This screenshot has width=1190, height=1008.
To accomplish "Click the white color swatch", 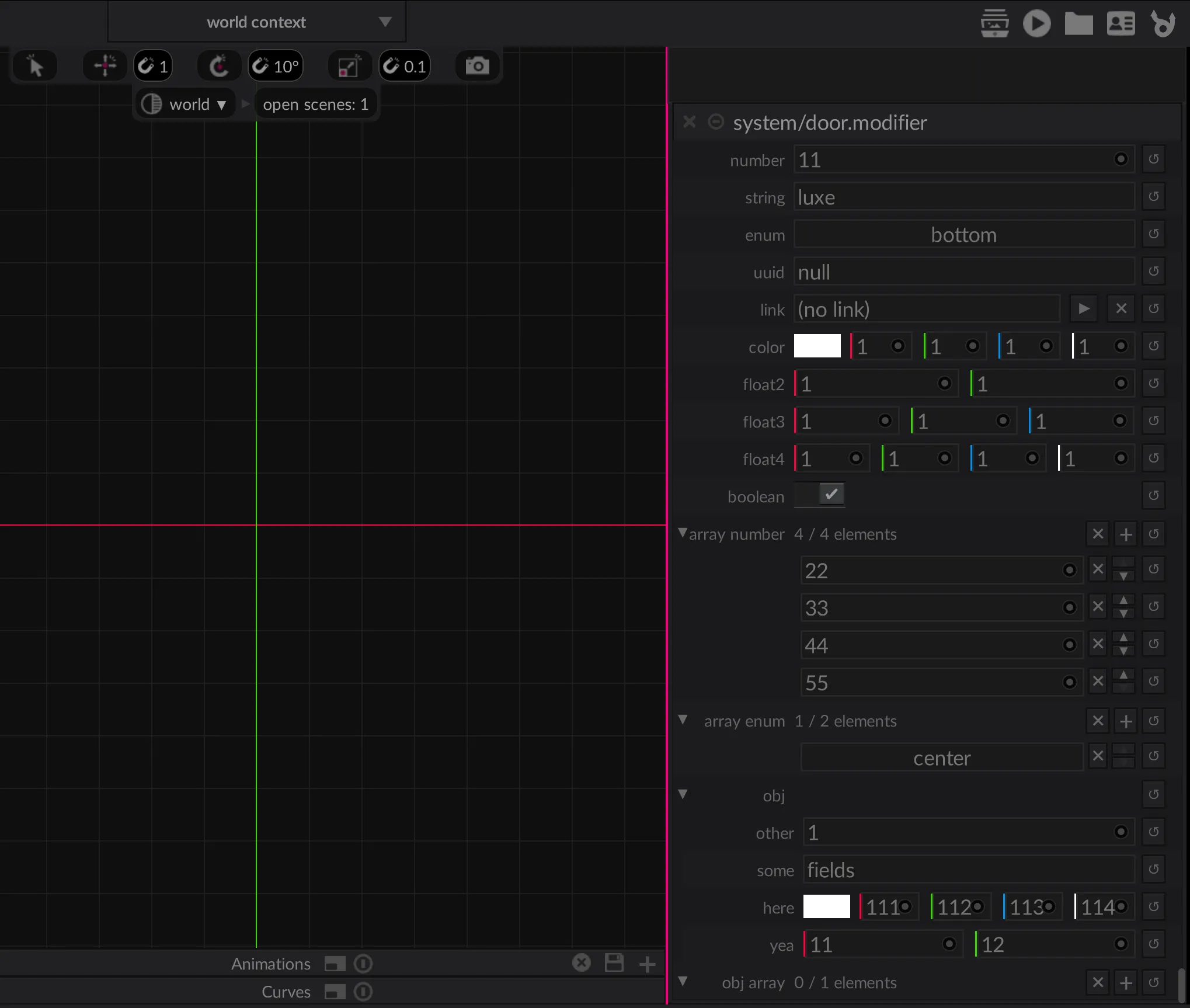I will [817, 346].
